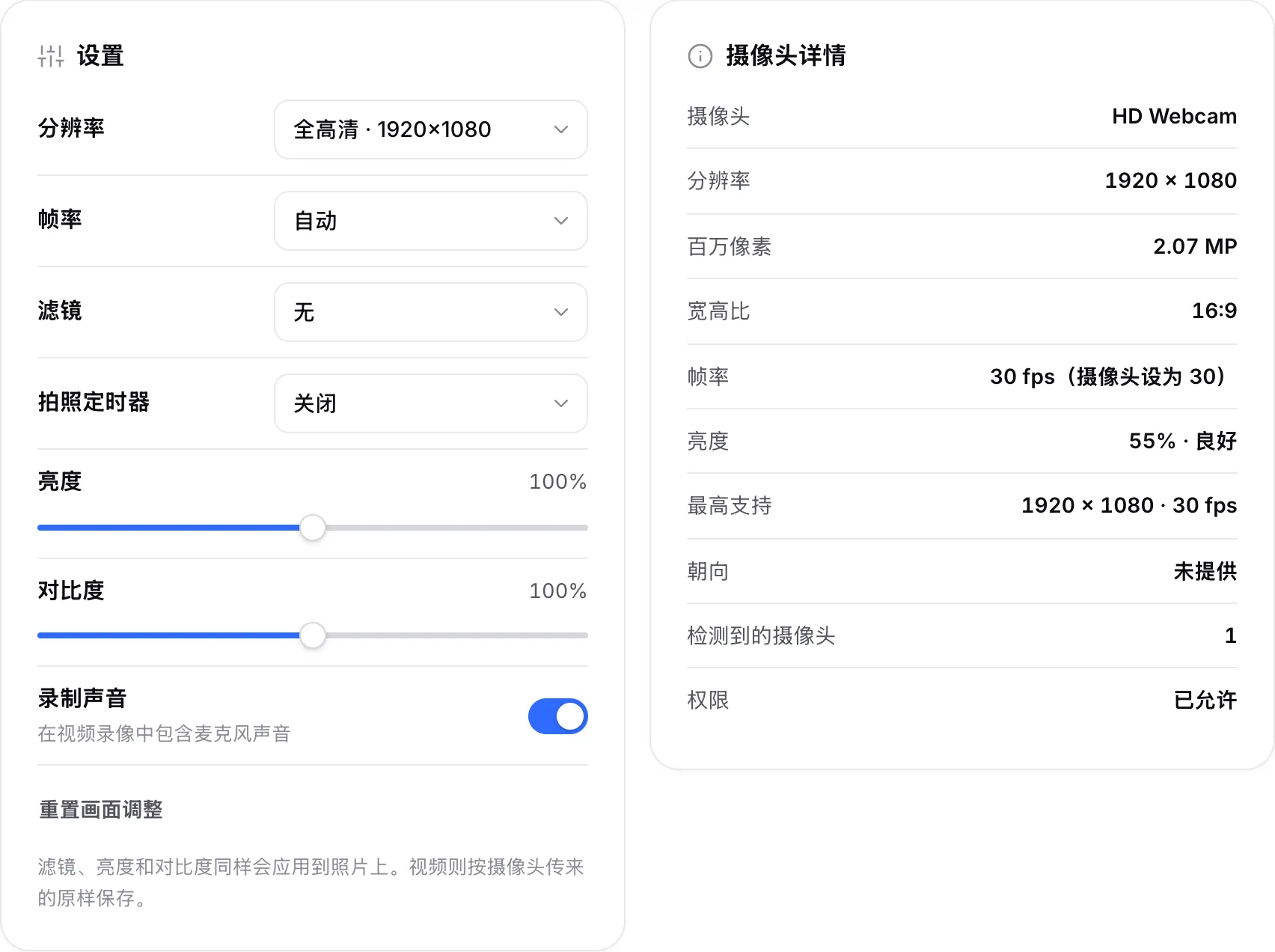
Task: Toggle the 录制声音 switch off
Action: tap(558, 716)
